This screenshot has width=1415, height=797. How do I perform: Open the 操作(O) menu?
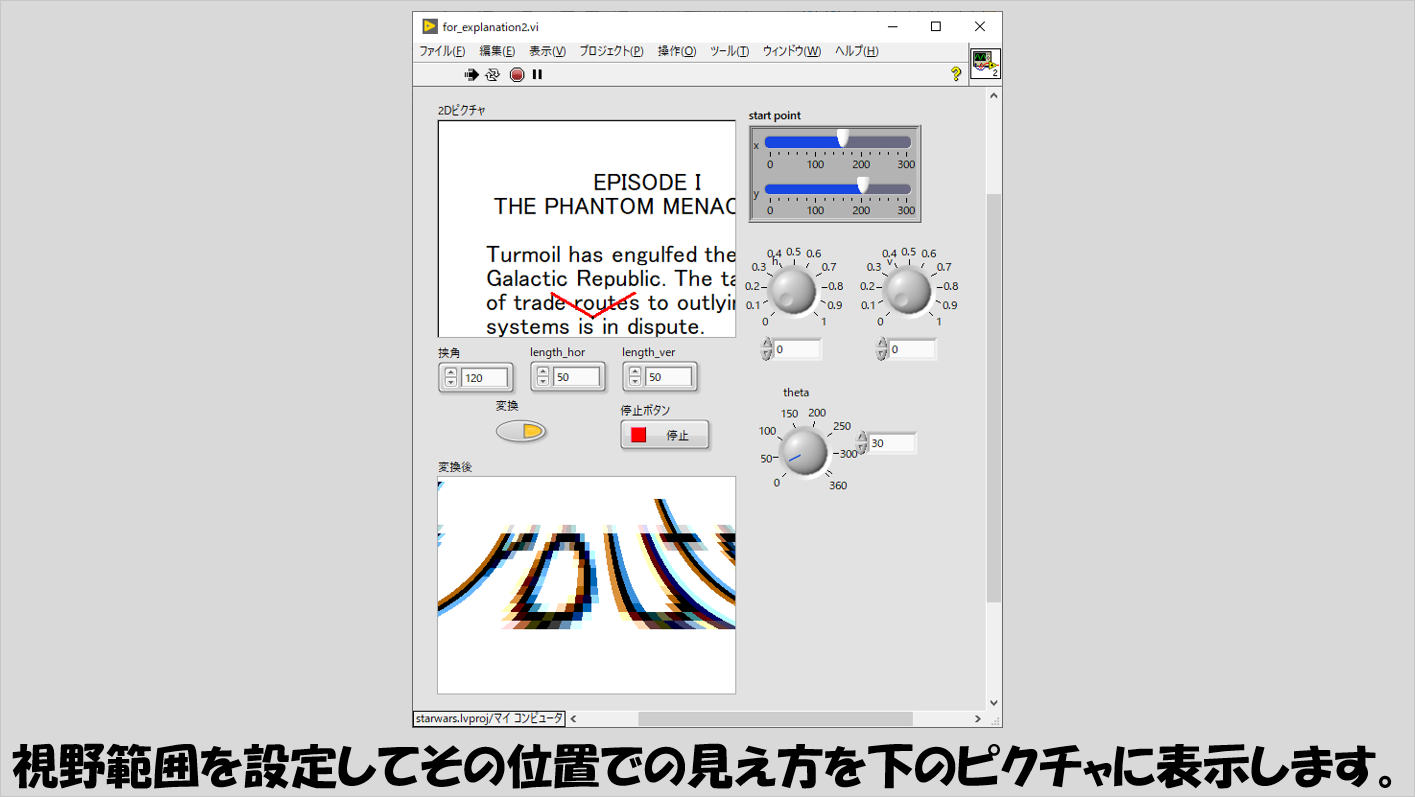click(677, 51)
